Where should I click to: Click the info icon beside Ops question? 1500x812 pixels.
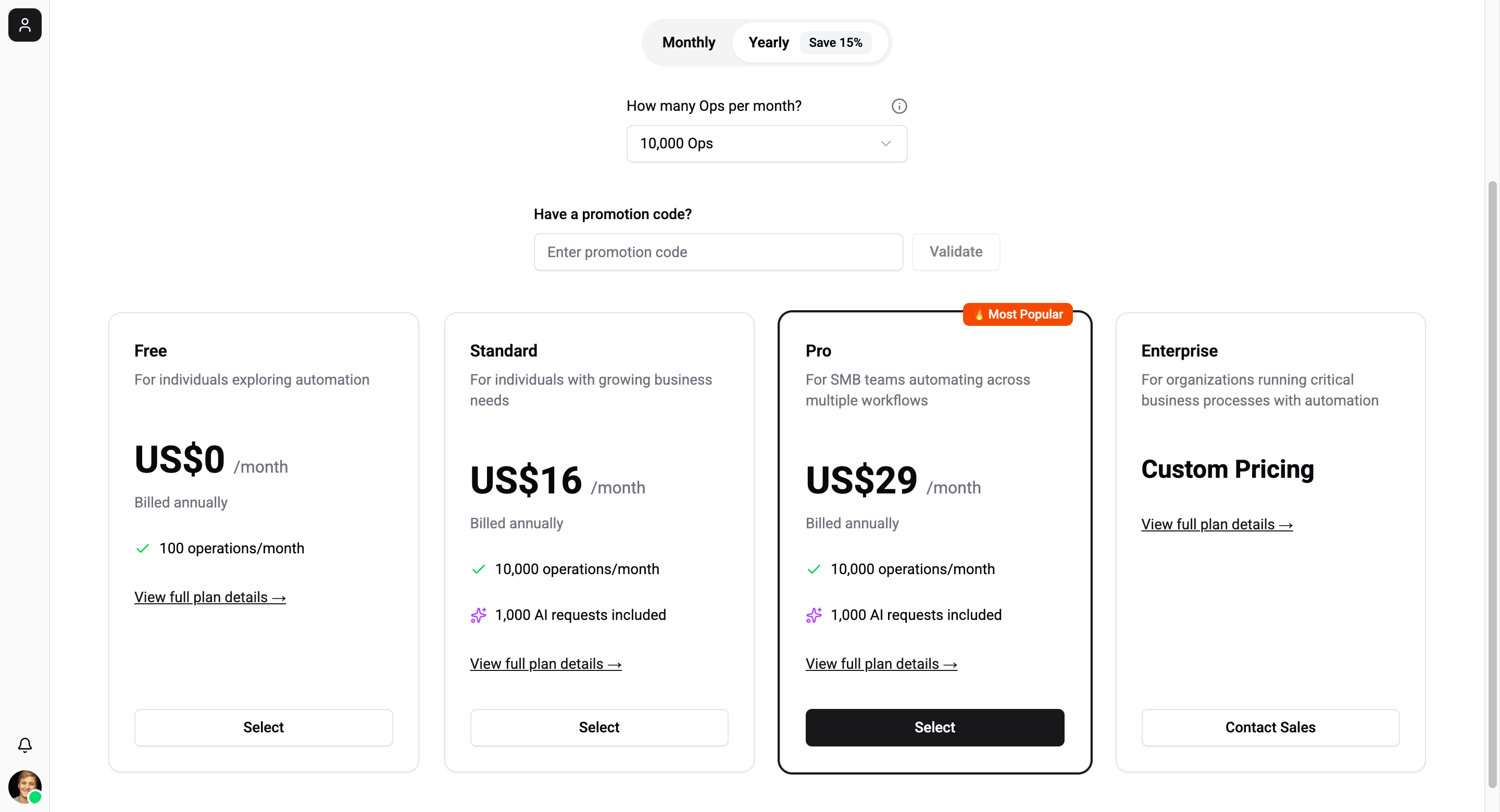pyautogui.click(x=899, y=106)
